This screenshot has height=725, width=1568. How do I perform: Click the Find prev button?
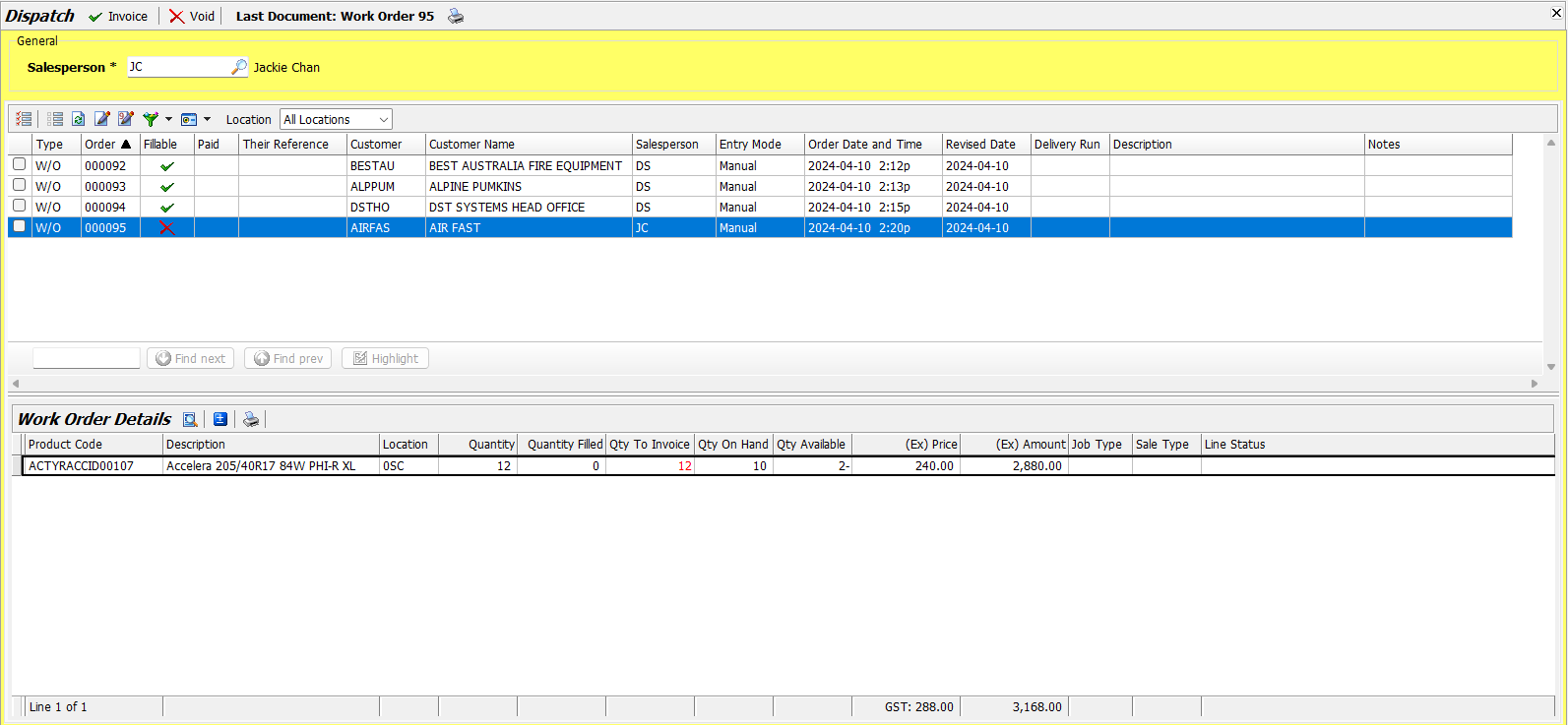[287, 358]
